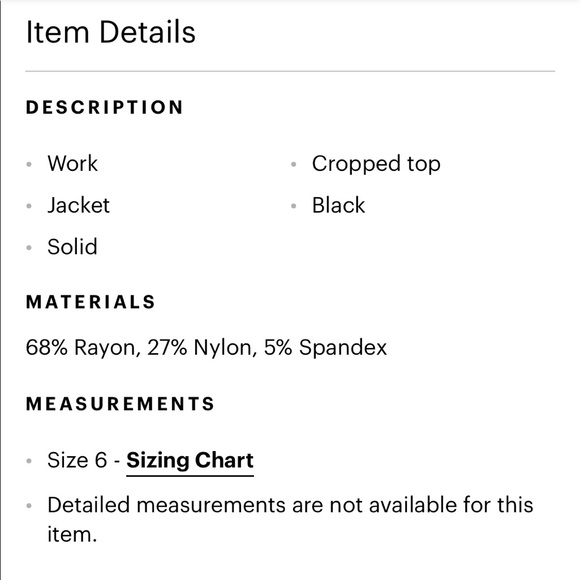Click the Size 6 text label
This screenshot has height=580, width=580.
(77, 461)
